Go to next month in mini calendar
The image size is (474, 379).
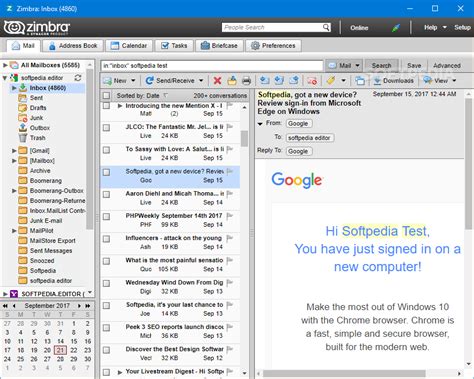pos(79,306)
